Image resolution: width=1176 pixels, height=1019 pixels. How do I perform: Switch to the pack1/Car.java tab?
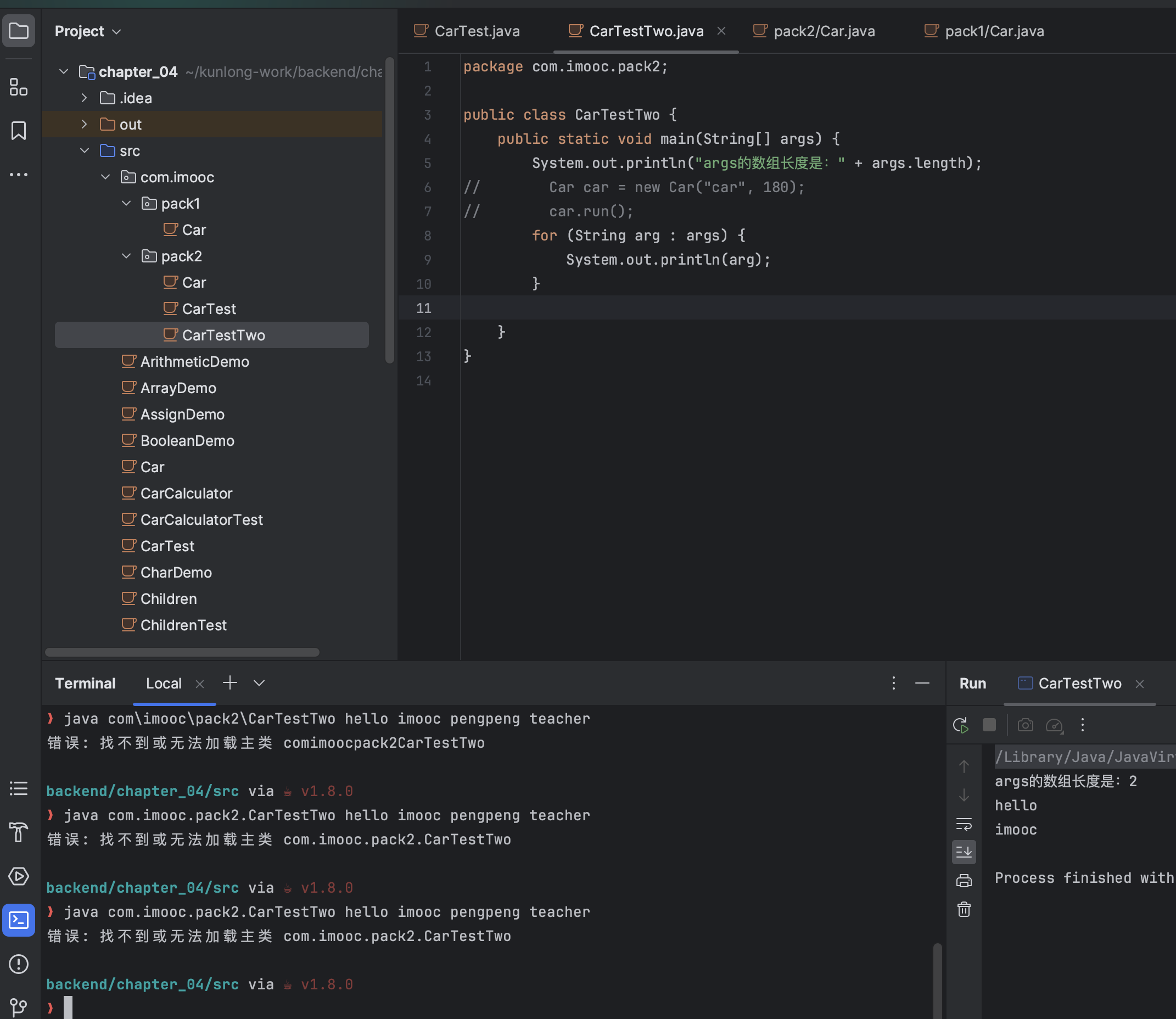984,31
